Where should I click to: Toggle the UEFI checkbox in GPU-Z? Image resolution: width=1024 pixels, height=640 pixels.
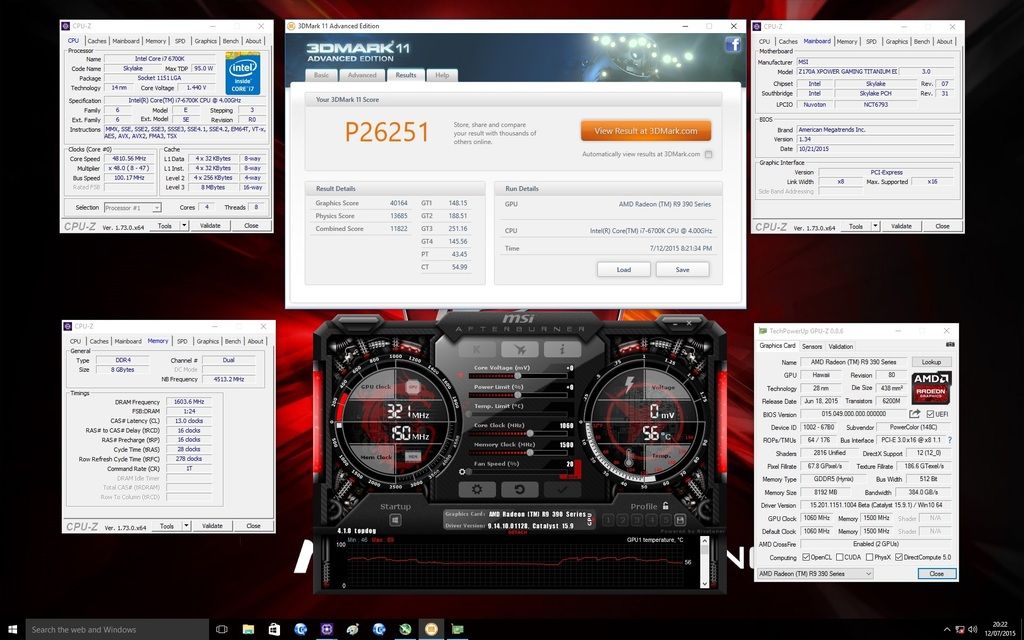coord(930,414)
